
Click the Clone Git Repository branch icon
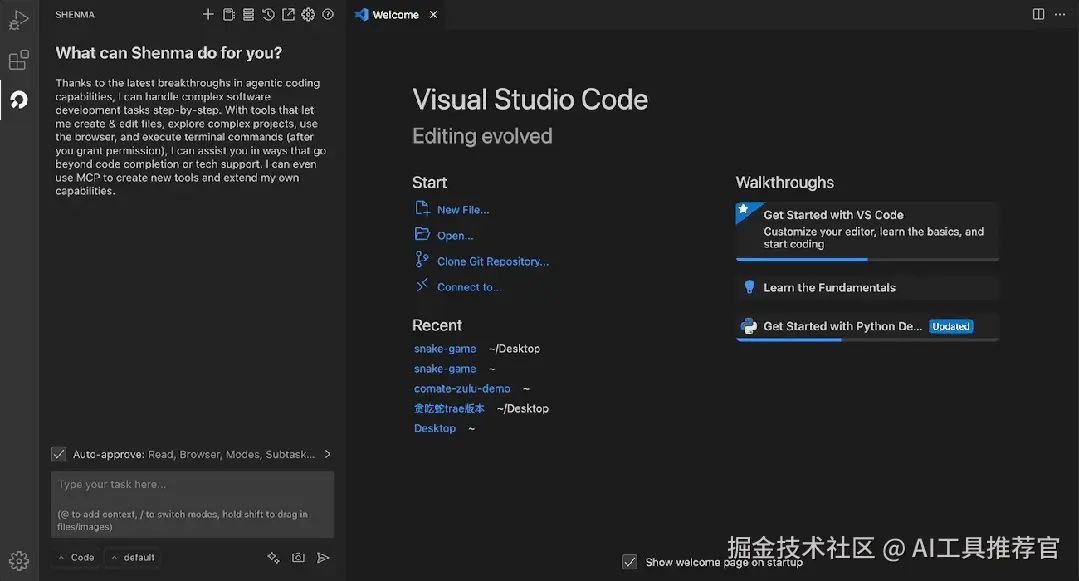tap(422, 260)
